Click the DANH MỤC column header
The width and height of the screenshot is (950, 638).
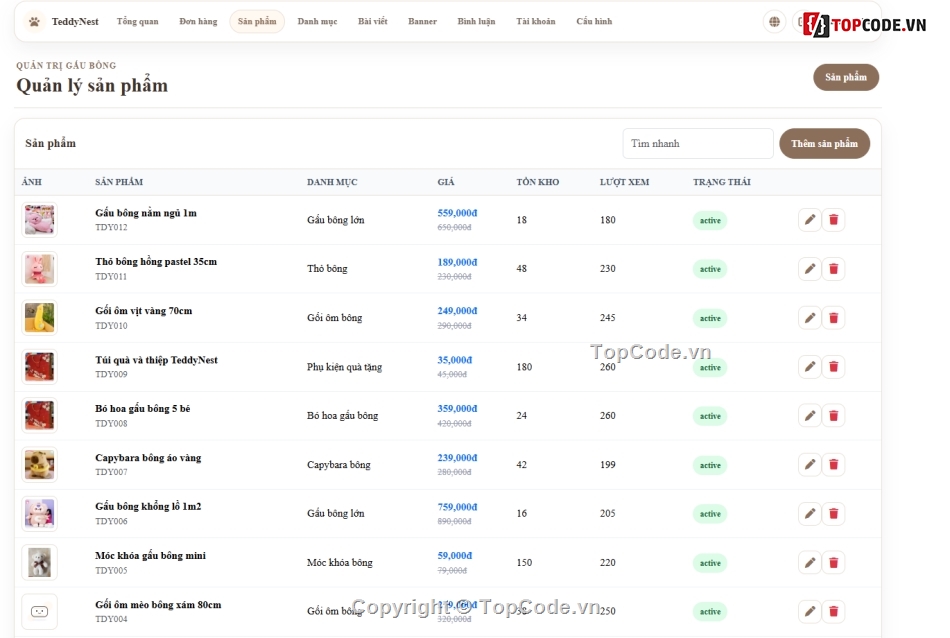[x=332, y=182]
